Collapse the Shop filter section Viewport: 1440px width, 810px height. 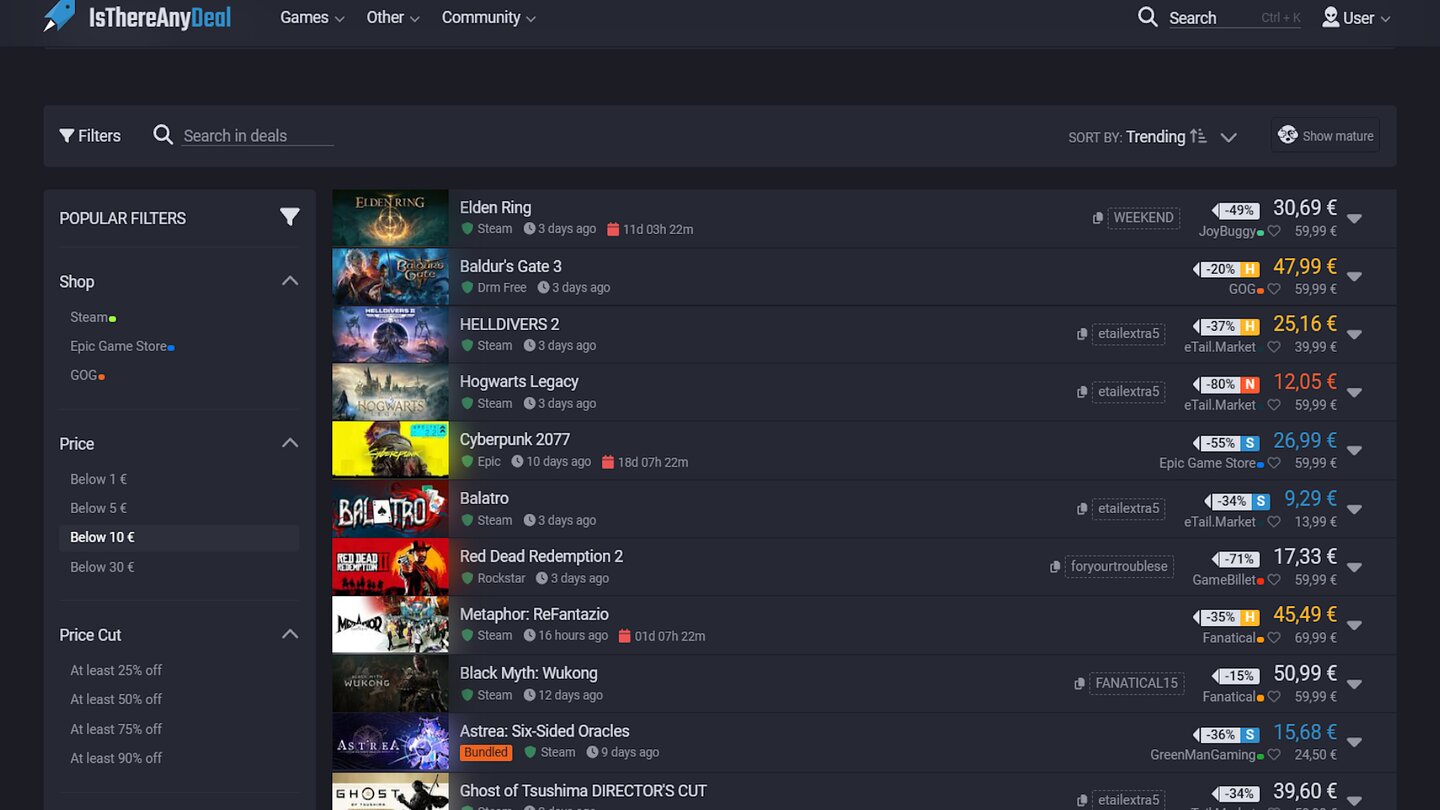[290, 281]
